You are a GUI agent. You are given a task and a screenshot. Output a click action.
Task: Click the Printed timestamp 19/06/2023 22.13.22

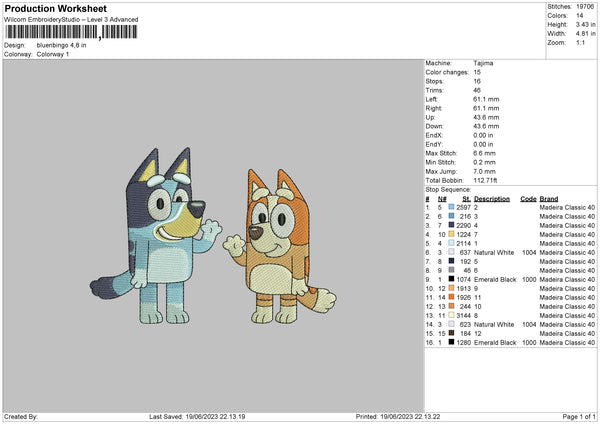coord(410,416)
